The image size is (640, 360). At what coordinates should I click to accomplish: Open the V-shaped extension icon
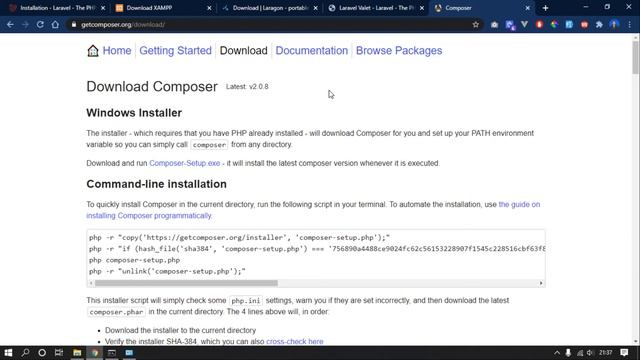click(x=524, y=24)
